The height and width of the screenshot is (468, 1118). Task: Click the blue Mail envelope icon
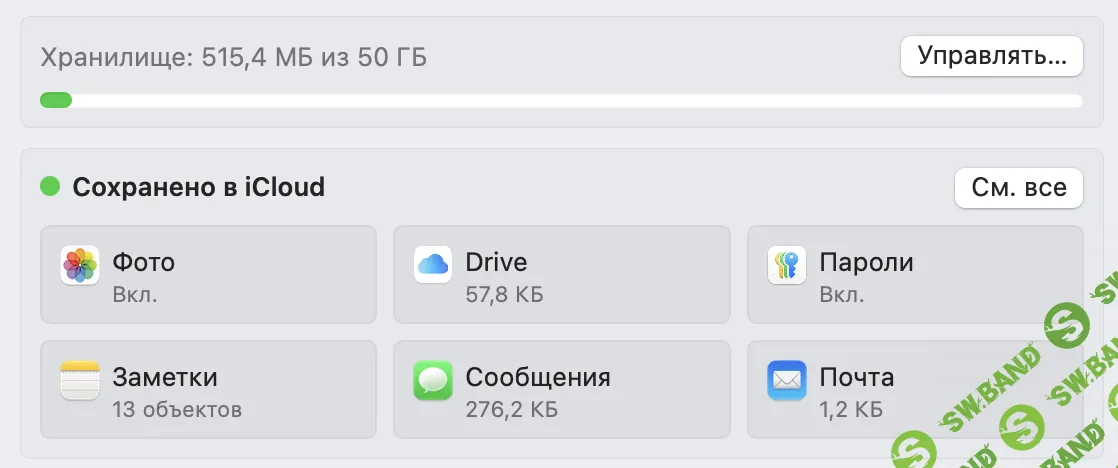pyautogui.click(x=786, y=381)
